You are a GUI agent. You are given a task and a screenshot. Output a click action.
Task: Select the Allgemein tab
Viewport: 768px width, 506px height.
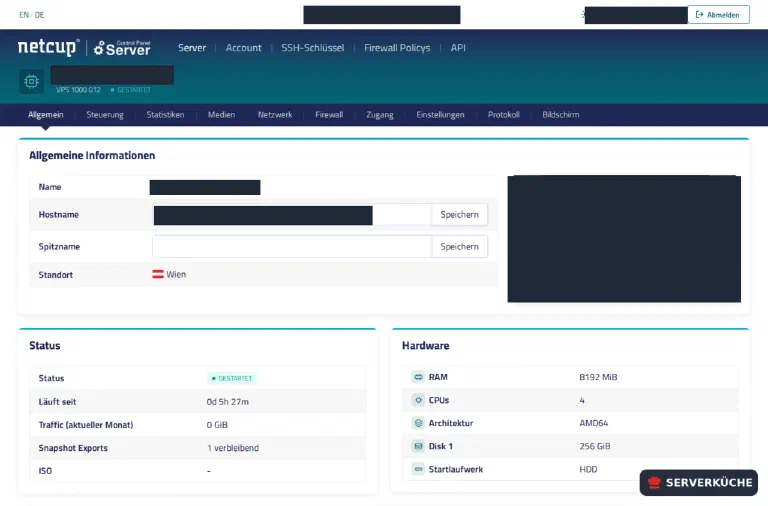tap(46, 115)
